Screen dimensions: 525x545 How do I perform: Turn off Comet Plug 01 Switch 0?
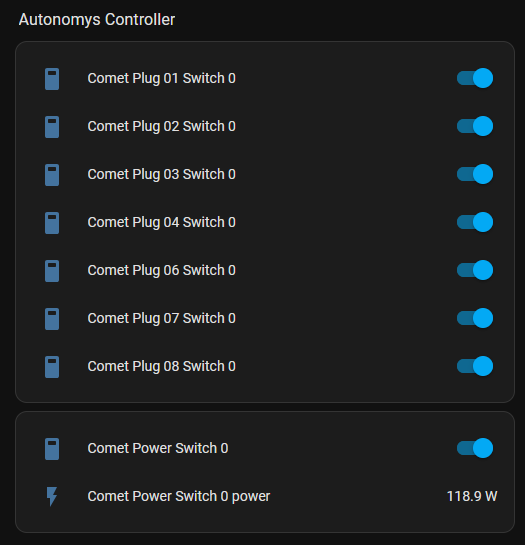(x=475, y=78)
